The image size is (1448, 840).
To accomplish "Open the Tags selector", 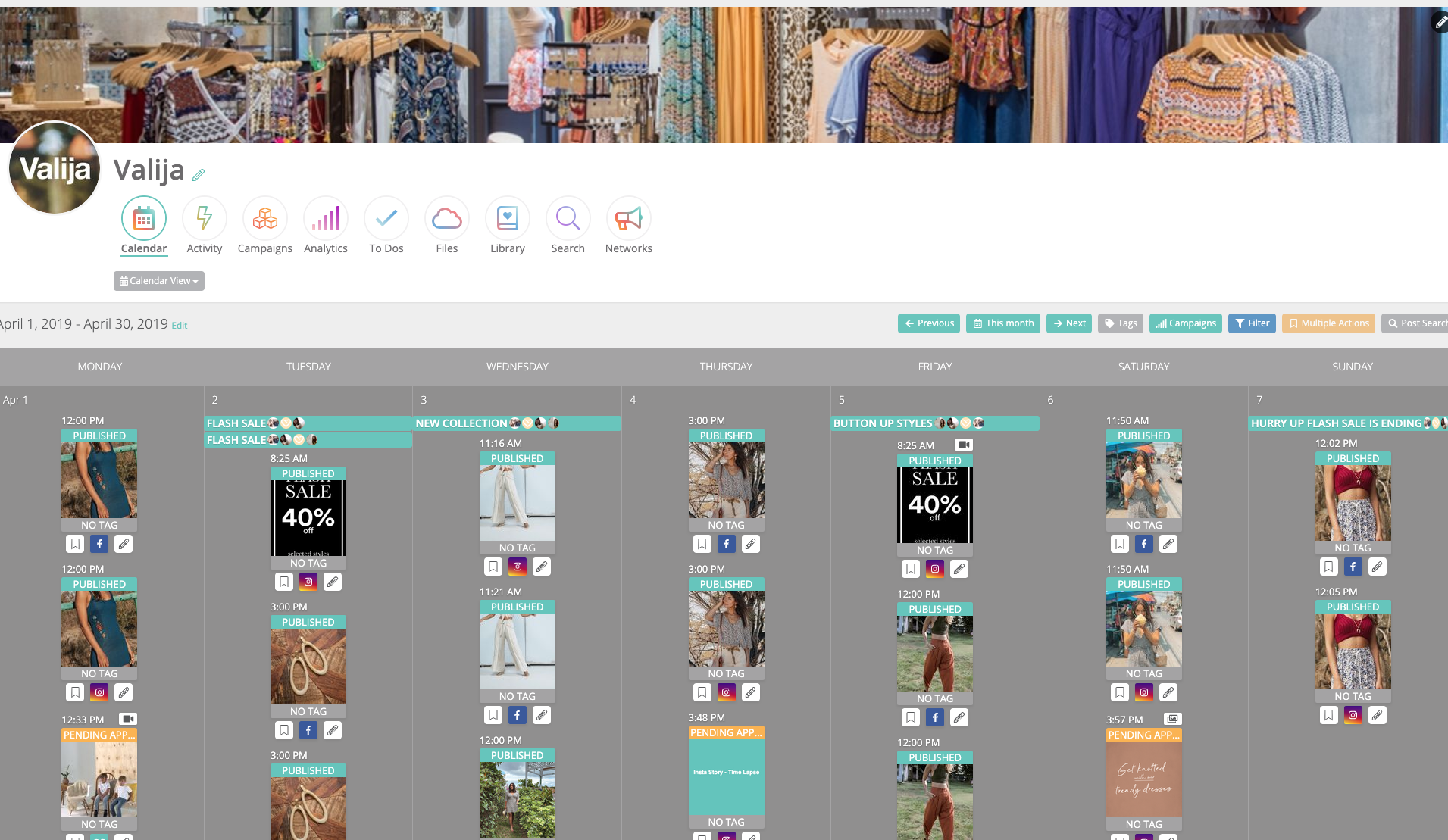I will (1120, 323).
